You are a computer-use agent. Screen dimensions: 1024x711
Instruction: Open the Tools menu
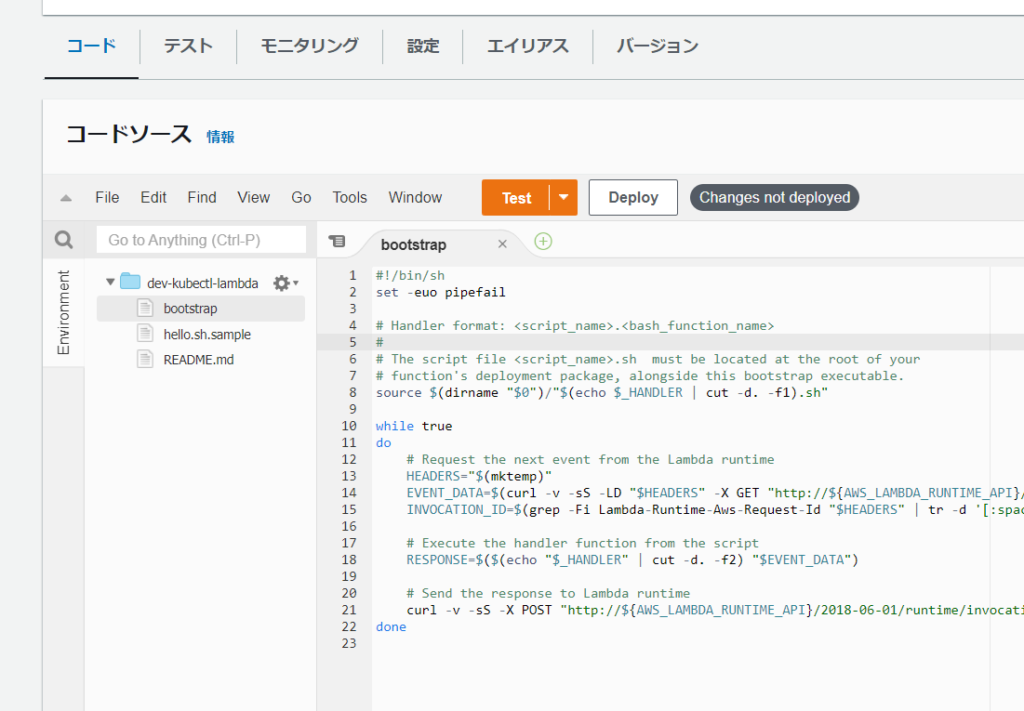(349, 197)
